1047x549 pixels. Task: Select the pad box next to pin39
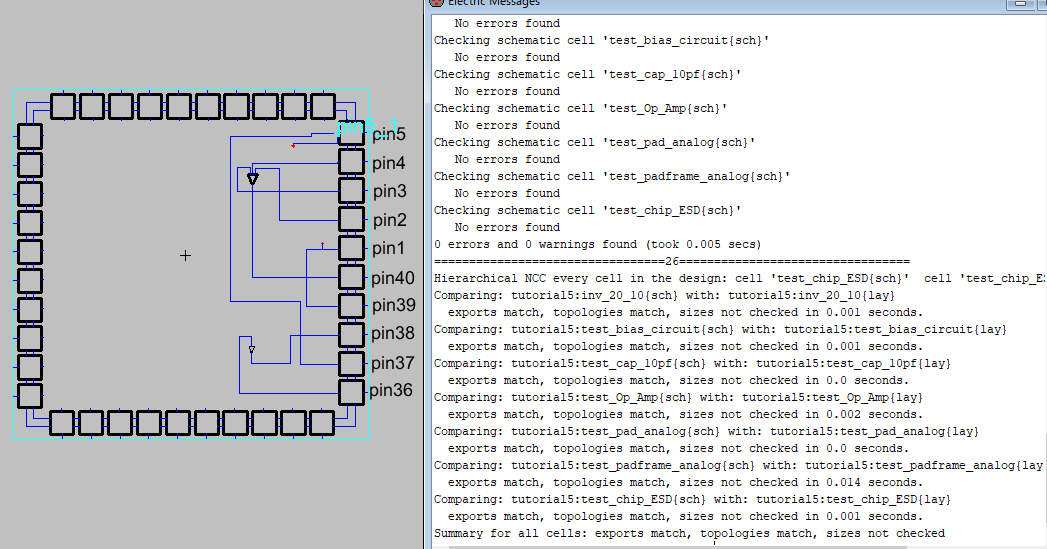[351, 306]
